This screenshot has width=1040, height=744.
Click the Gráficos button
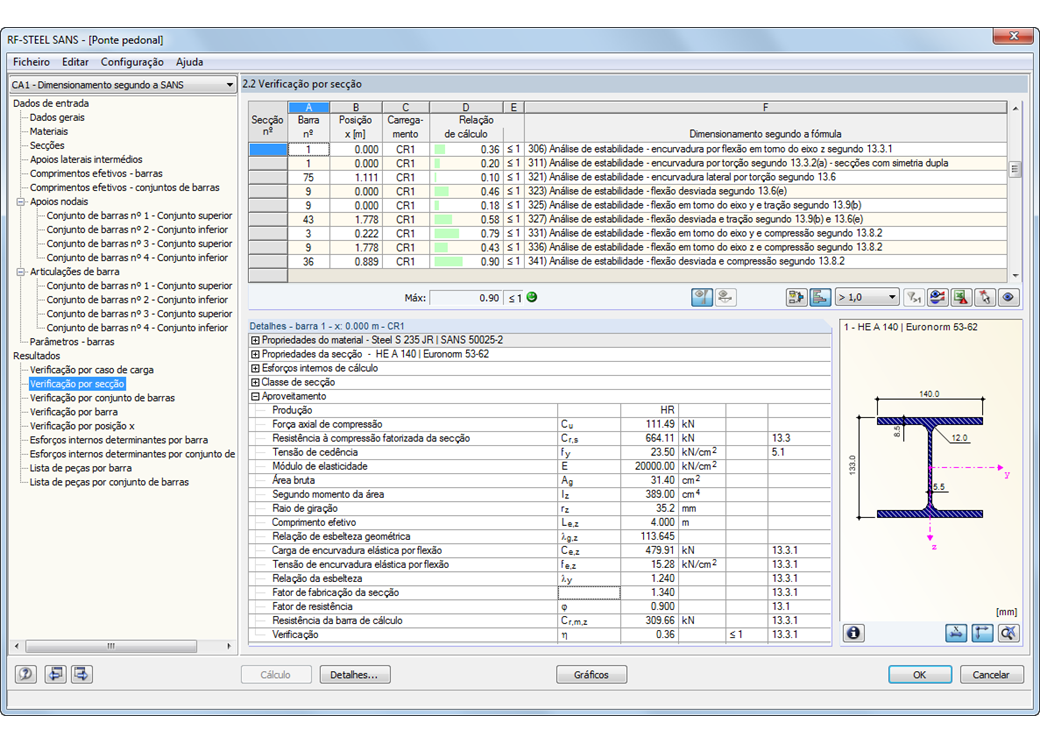(591, 675)
